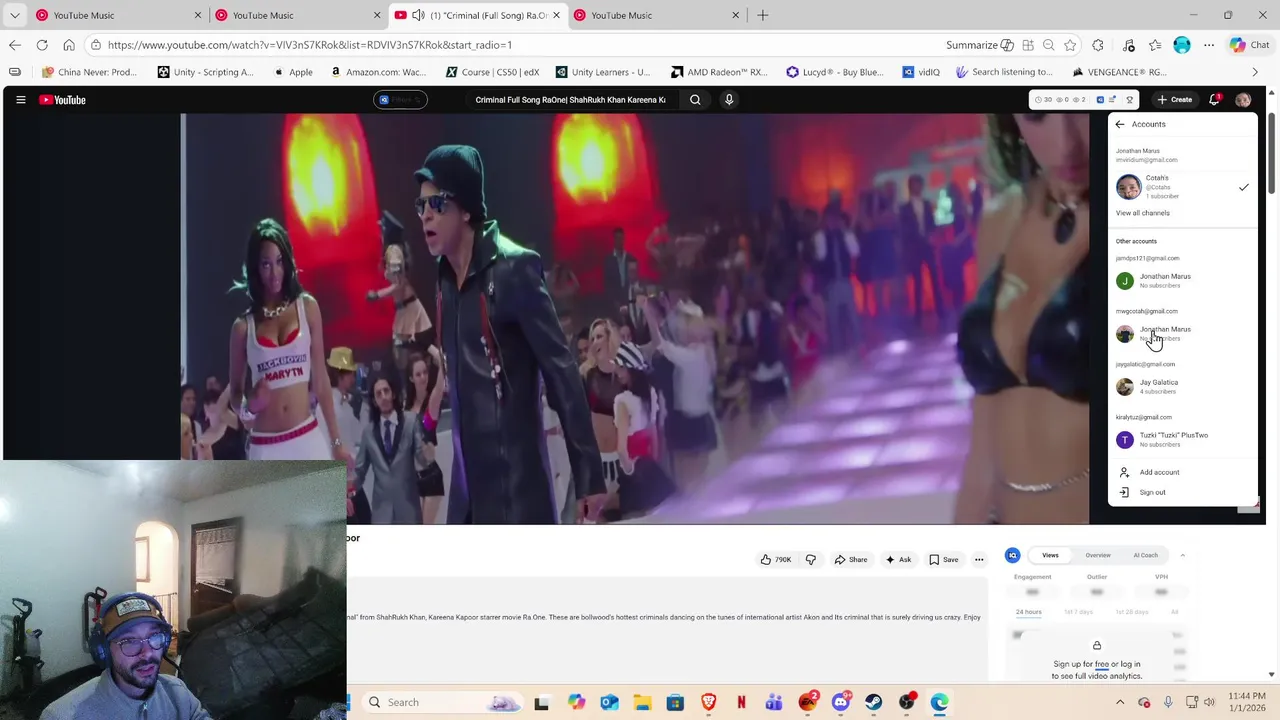Select the Cotah's channel account

pos(1182,187)
